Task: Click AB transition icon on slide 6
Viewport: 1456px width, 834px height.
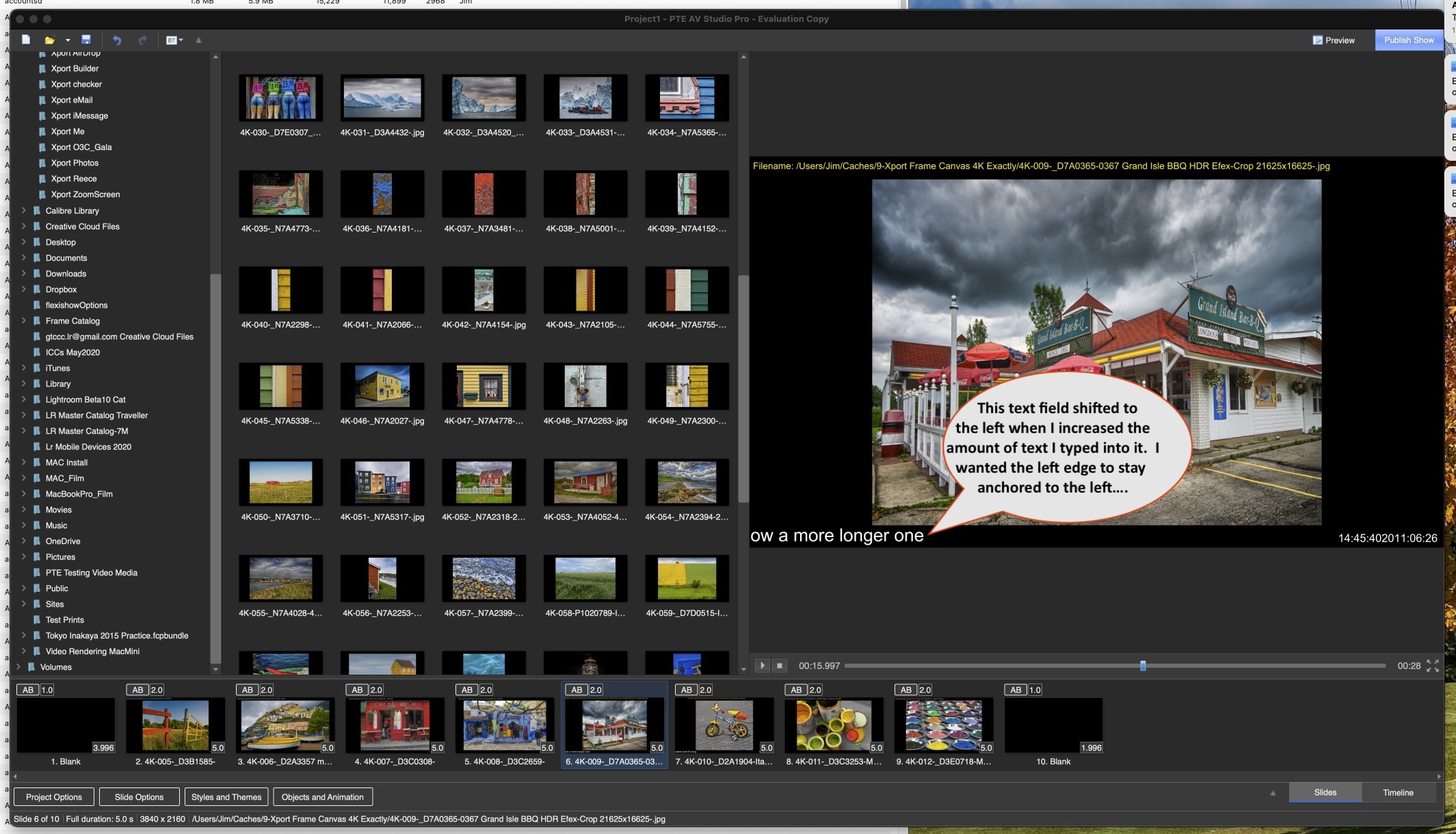Action: pos(577,690)
